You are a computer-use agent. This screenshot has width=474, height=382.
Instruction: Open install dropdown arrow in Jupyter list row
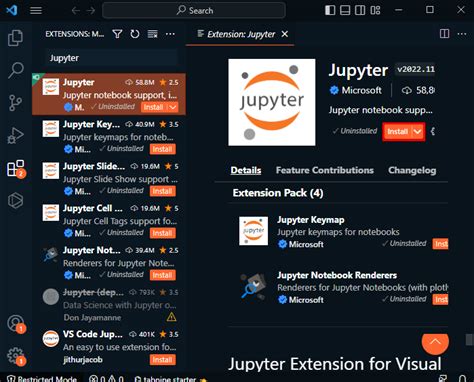tap(173, 107)
